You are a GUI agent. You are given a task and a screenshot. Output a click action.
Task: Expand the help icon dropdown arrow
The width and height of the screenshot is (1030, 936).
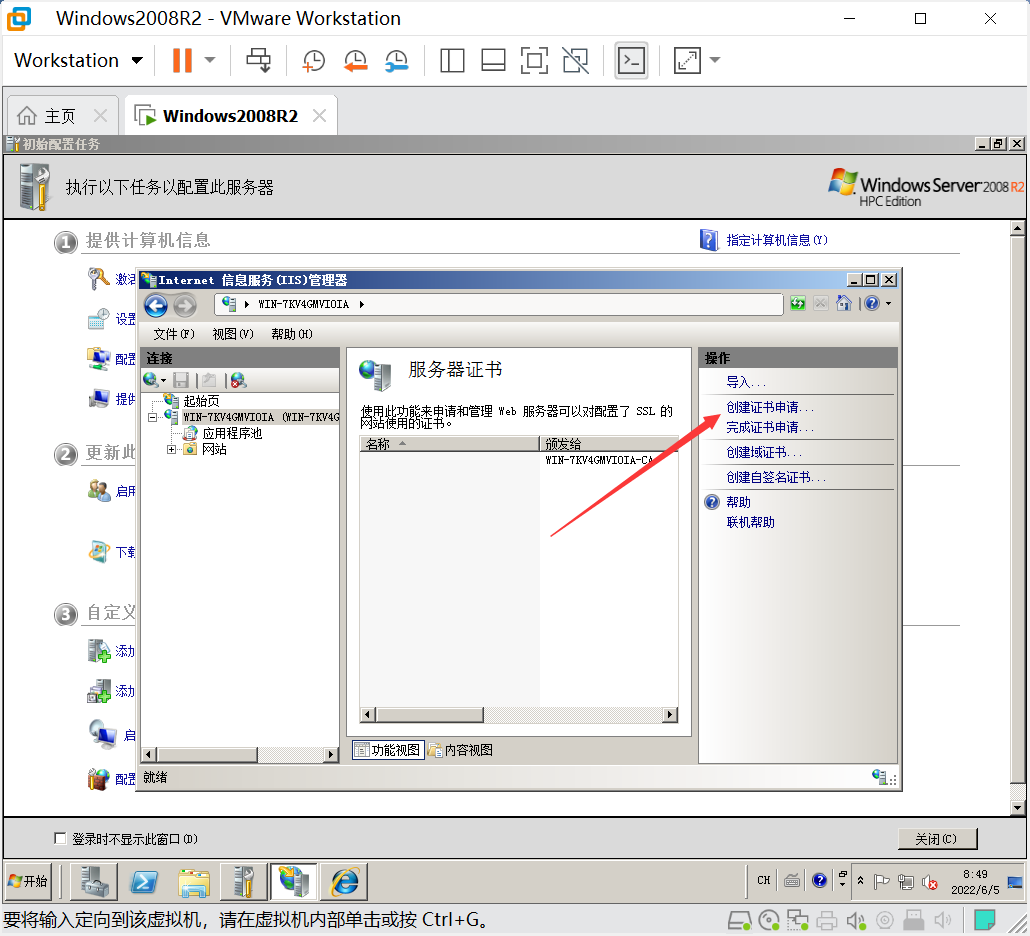(889, 303)
